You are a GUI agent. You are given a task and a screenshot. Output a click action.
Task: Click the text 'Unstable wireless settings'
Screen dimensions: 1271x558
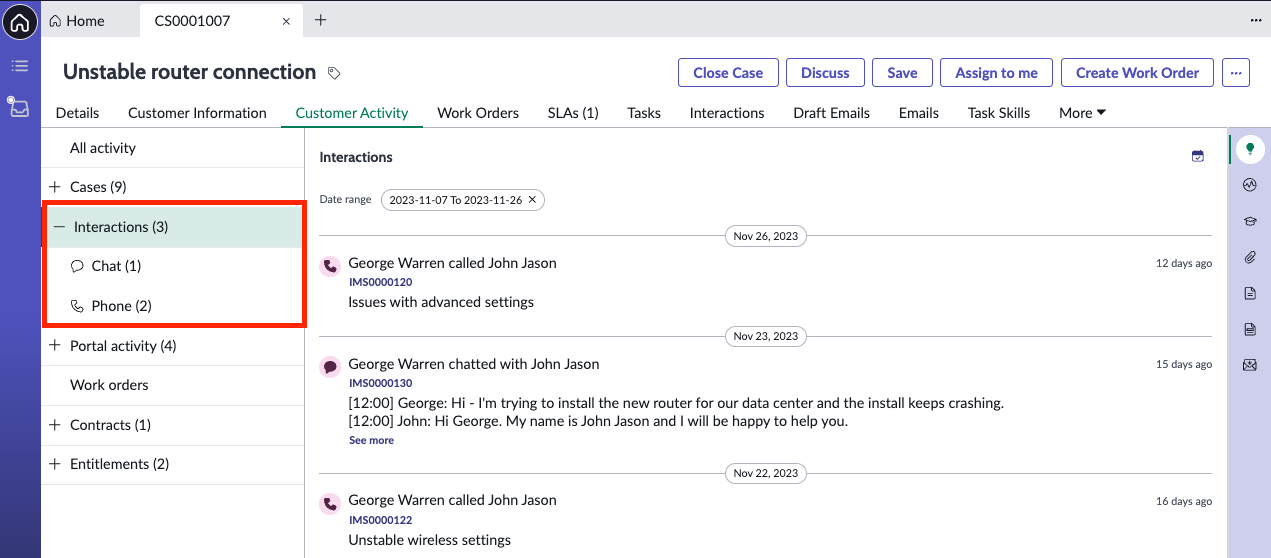pos(429,540)
